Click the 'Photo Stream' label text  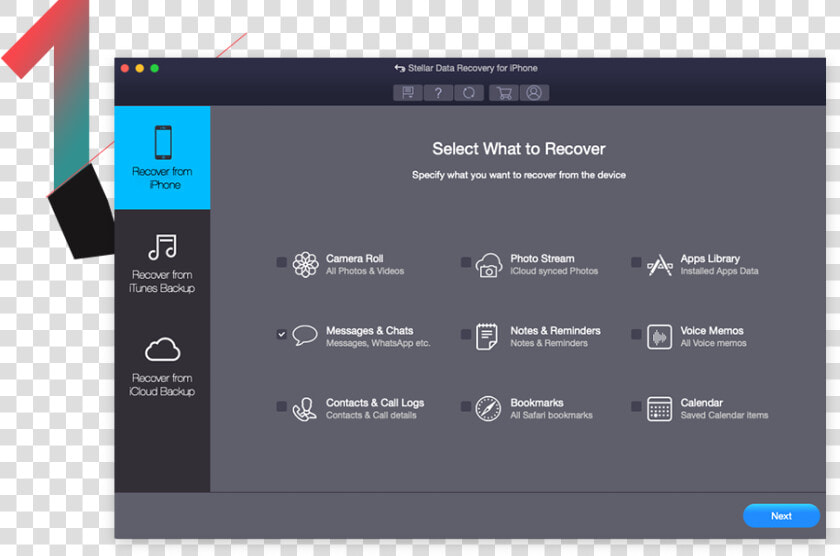pos(542,258)
